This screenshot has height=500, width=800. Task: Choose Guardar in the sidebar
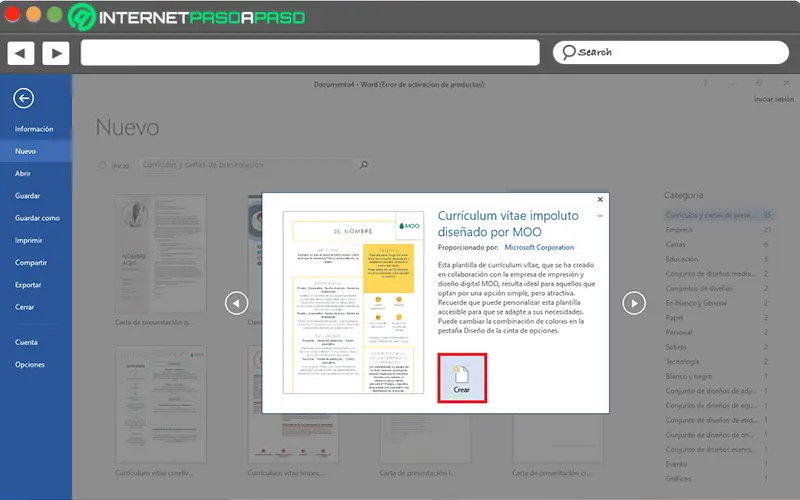[x=28, y=196]
